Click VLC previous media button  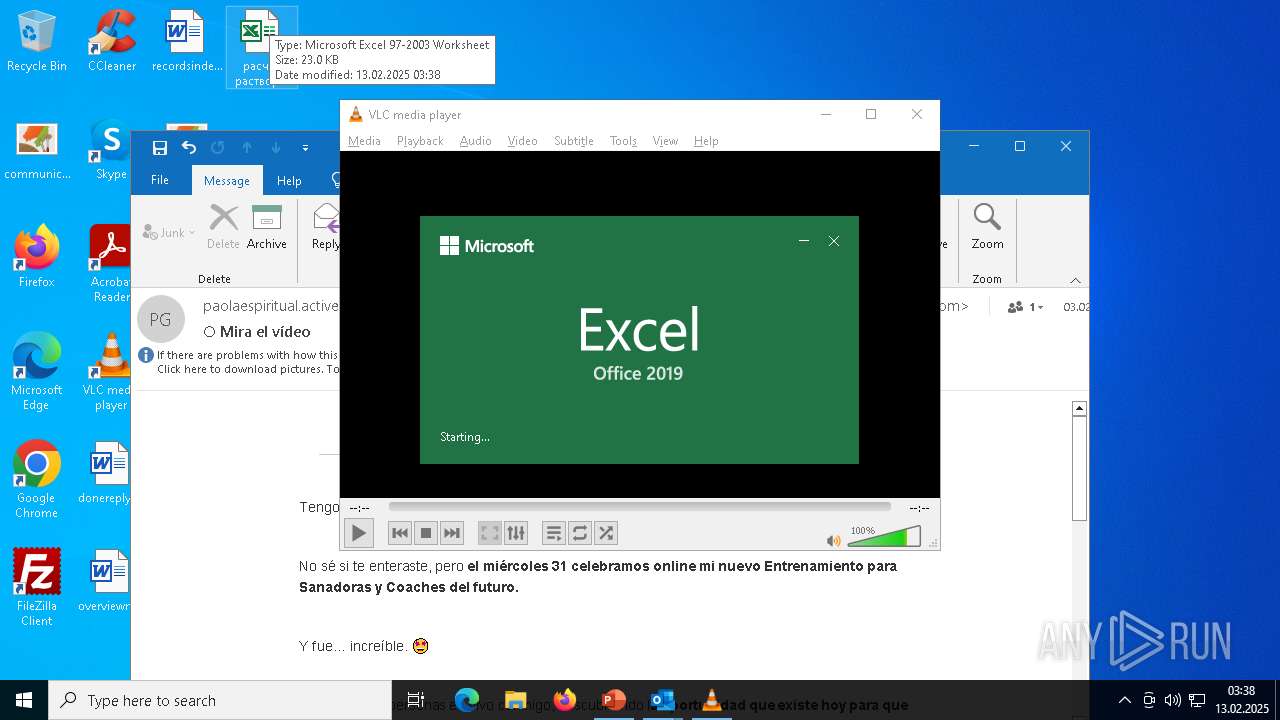coord(400,533)
